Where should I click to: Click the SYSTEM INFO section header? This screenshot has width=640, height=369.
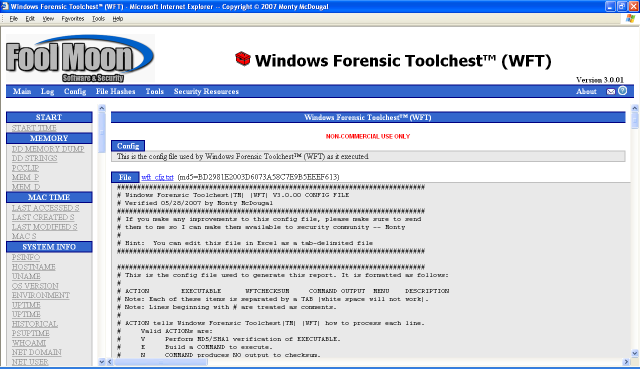49,247
